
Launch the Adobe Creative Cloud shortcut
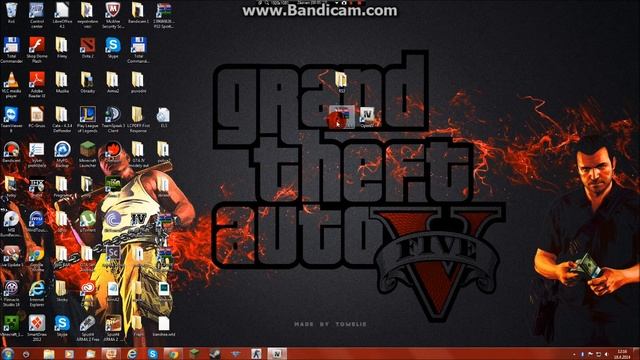pos(87,289)
